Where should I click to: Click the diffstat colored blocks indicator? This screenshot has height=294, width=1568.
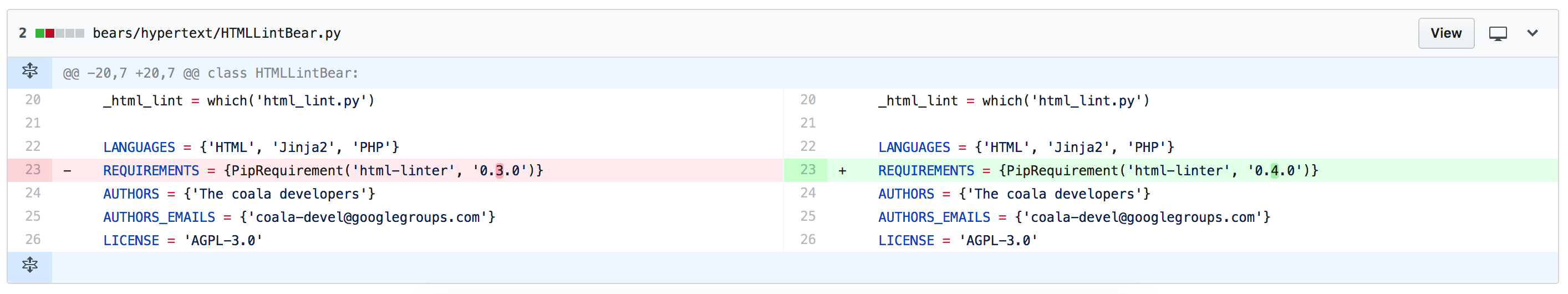click(x=60, y=33)
